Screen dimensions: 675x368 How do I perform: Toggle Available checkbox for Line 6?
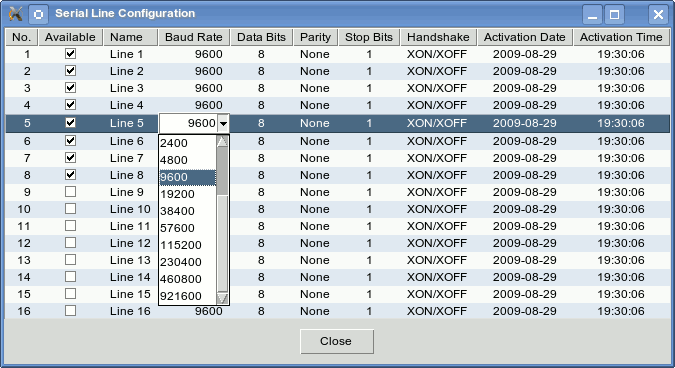pyautogui.click(x=71, y=141)
